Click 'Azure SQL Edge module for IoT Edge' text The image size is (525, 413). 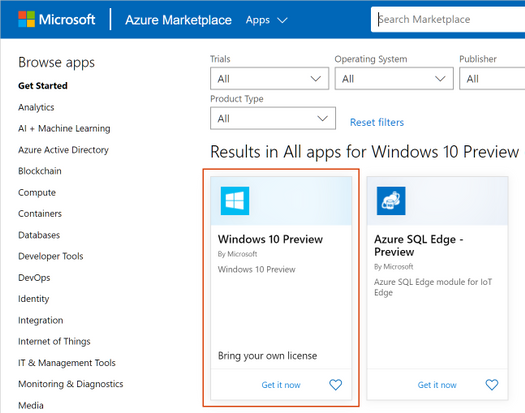(x=433, y=287)
